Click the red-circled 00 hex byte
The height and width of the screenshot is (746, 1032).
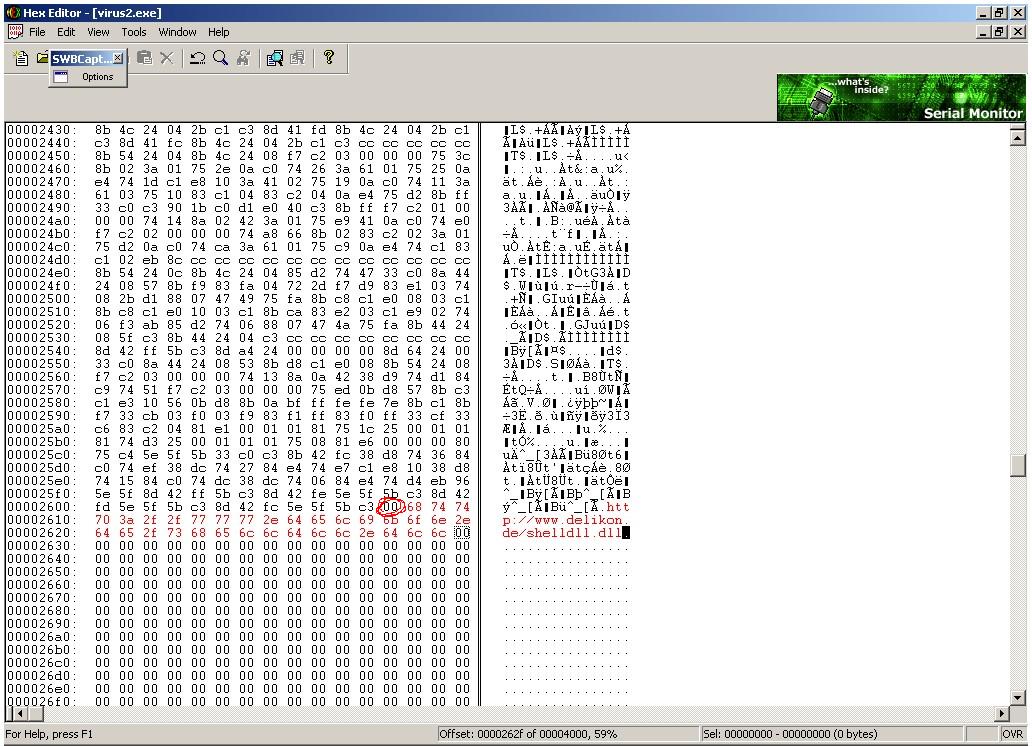pyautogui.click(x=391, y=507)
